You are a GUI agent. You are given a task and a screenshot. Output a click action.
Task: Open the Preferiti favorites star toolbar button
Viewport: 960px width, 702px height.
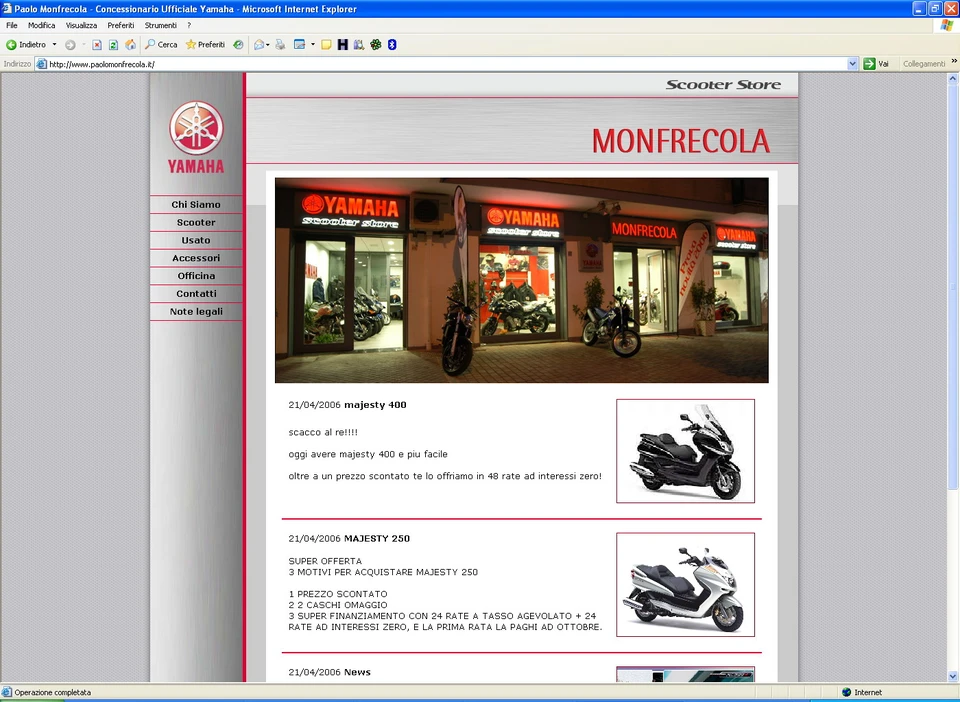pos(205,45)
